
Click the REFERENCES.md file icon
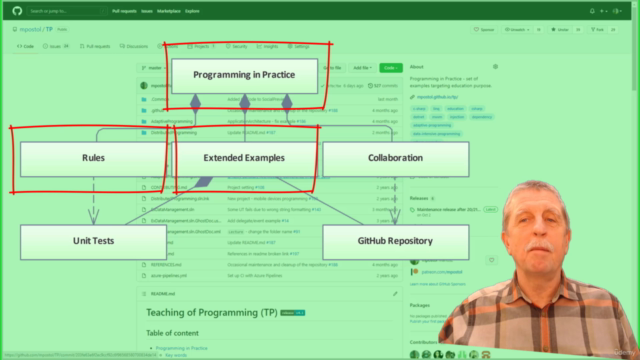pos(144,264)
